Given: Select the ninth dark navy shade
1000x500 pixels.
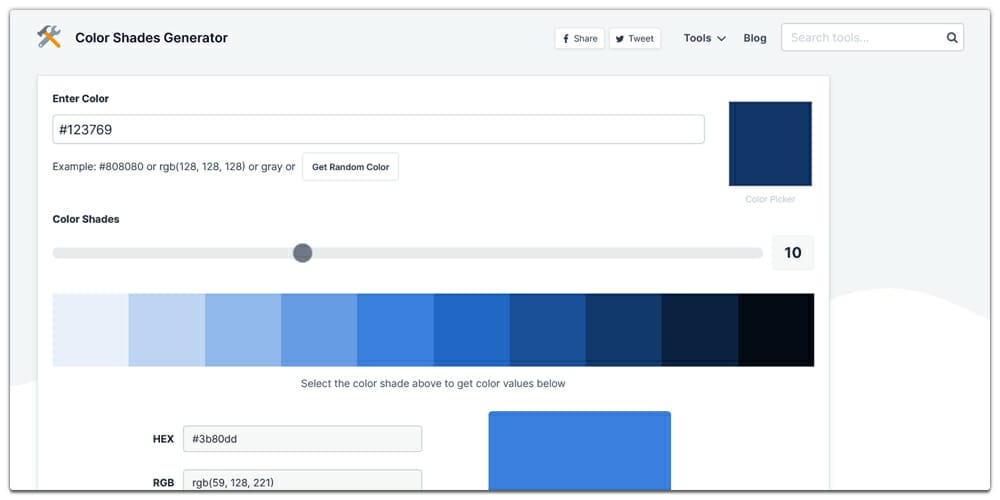Looking at the screenshot, I should tap(700, 330).
